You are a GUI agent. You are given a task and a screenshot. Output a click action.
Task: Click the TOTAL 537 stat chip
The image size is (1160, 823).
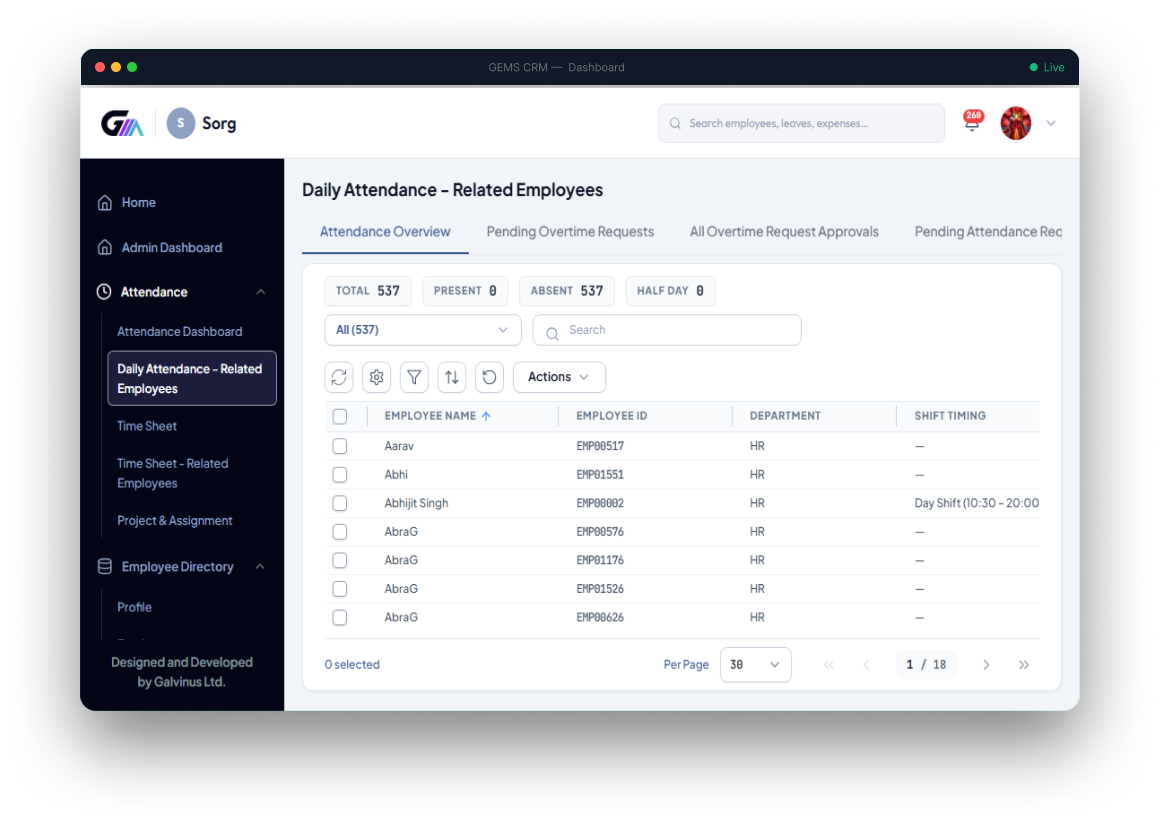point(368,291)
